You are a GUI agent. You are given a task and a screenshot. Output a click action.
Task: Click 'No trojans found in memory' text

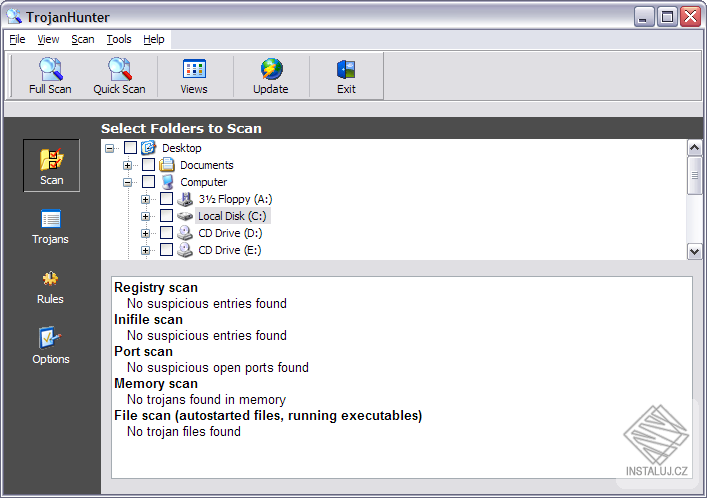207,400
